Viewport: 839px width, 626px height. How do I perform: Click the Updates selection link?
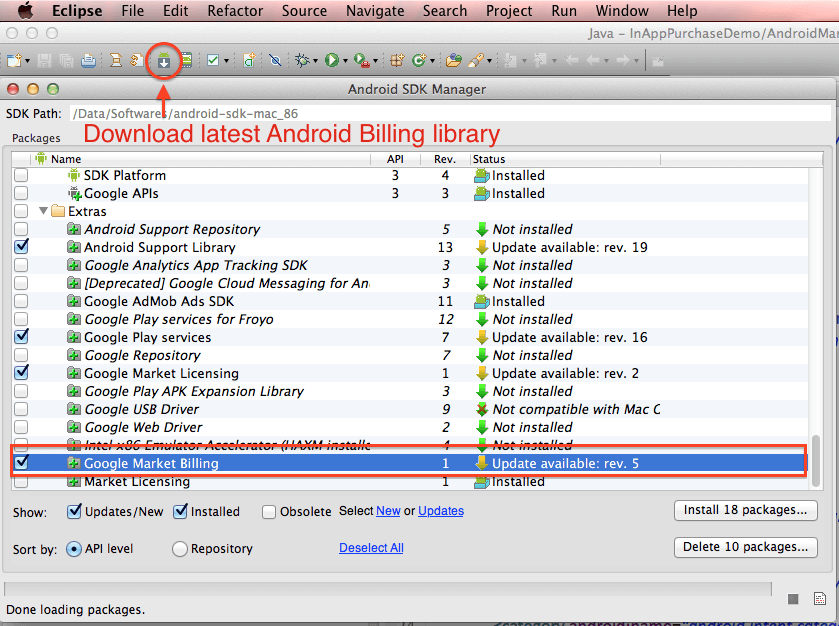point(441,511)
